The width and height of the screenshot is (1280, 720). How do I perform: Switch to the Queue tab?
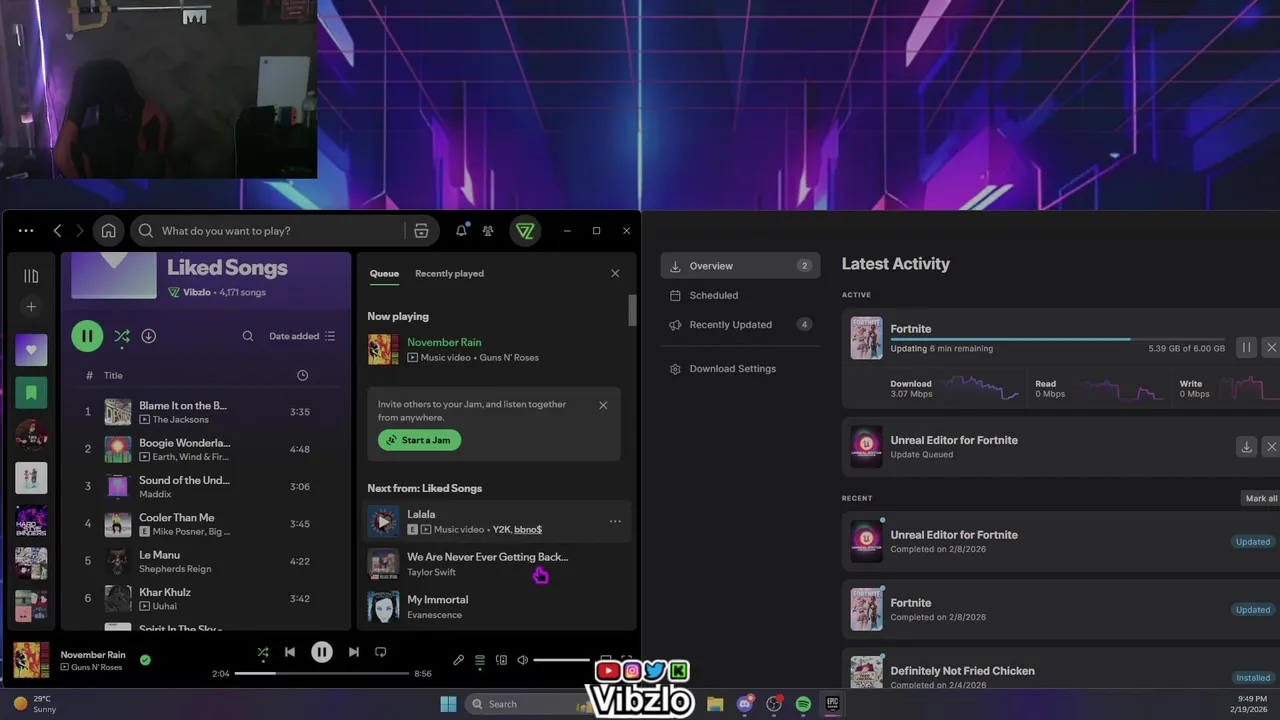[x=384, y=273]
